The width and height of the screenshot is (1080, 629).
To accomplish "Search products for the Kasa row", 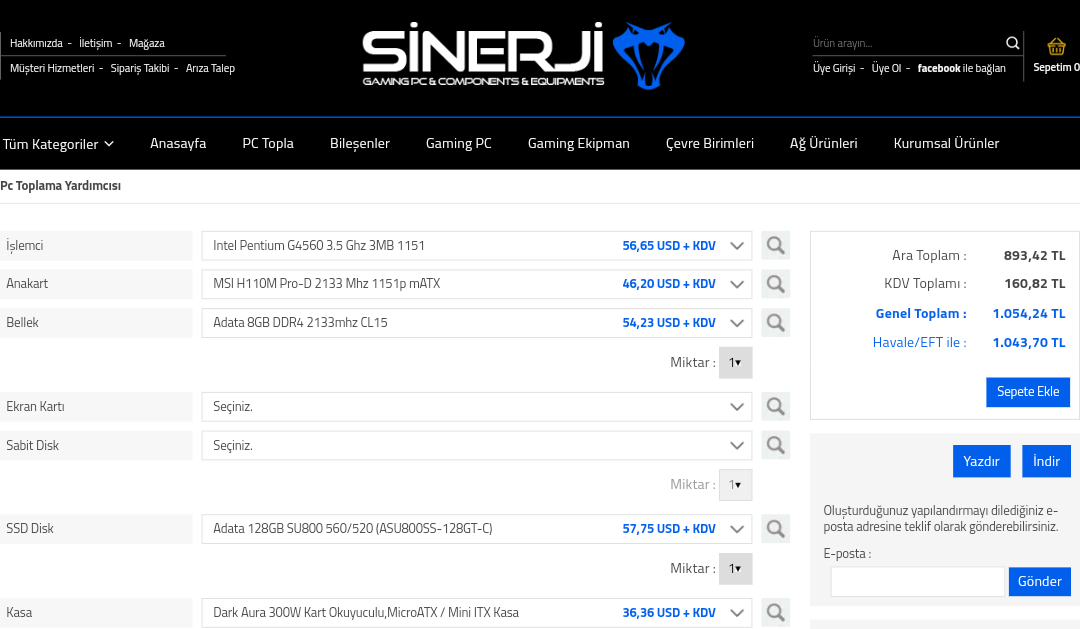I will (x=776, y=612).
